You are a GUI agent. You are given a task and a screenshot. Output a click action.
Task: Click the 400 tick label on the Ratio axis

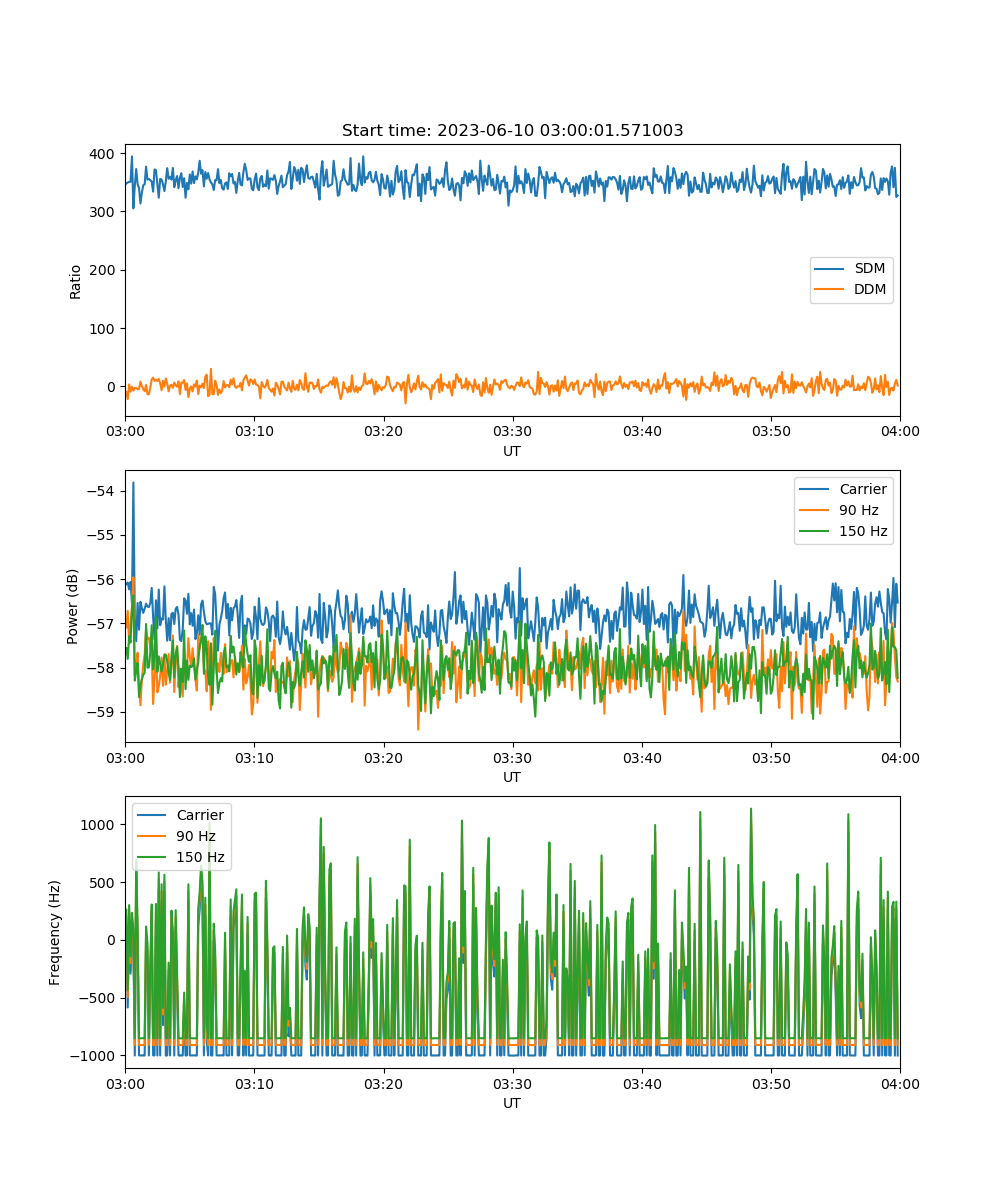pos(103,154)
